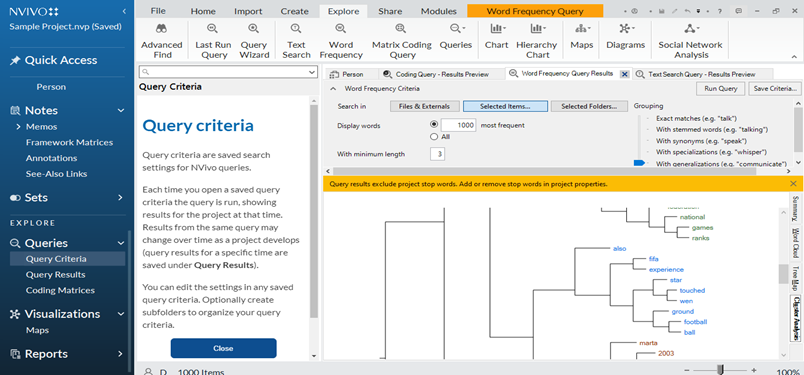Image resolution: width=804 pixels, height=375 pixels.
Task: Click the blue Close button
Action: 224,348
